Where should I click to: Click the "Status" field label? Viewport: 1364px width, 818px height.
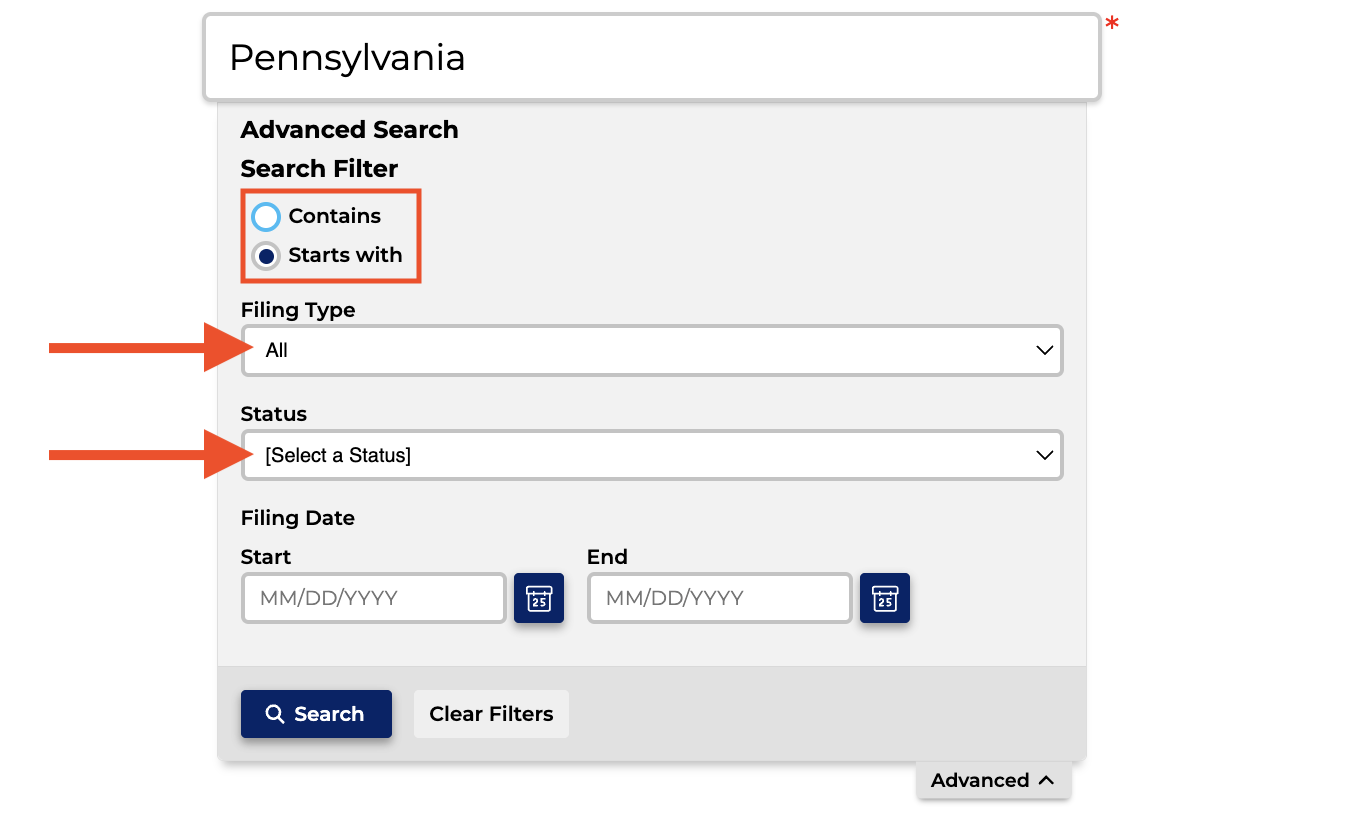tap(274, 414)
